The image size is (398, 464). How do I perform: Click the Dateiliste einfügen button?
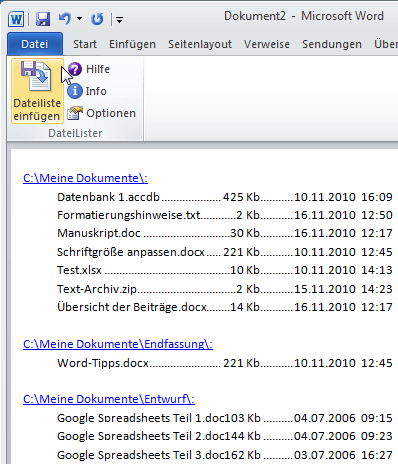tap(37, 91)
